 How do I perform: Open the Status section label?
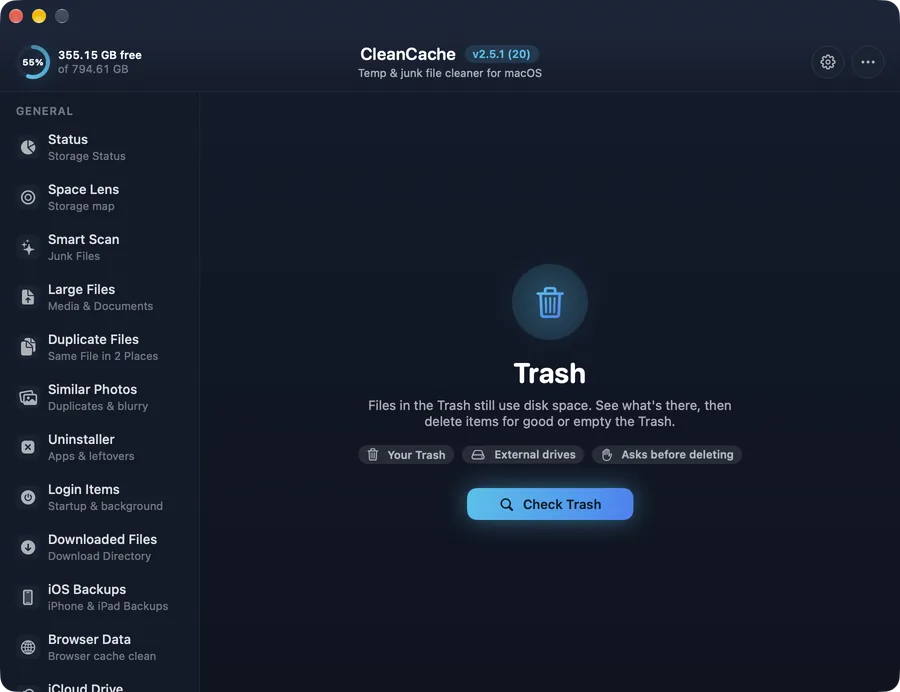pyautogui.click(x=68, y=139)
